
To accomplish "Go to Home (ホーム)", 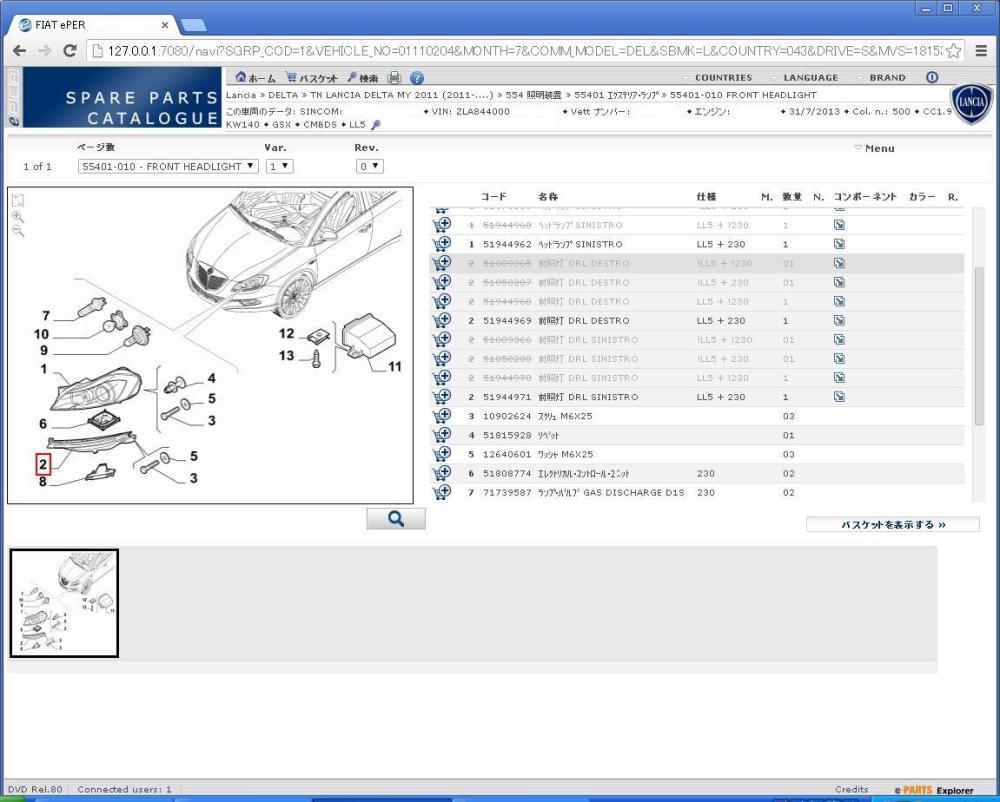I will pos(255,78).
